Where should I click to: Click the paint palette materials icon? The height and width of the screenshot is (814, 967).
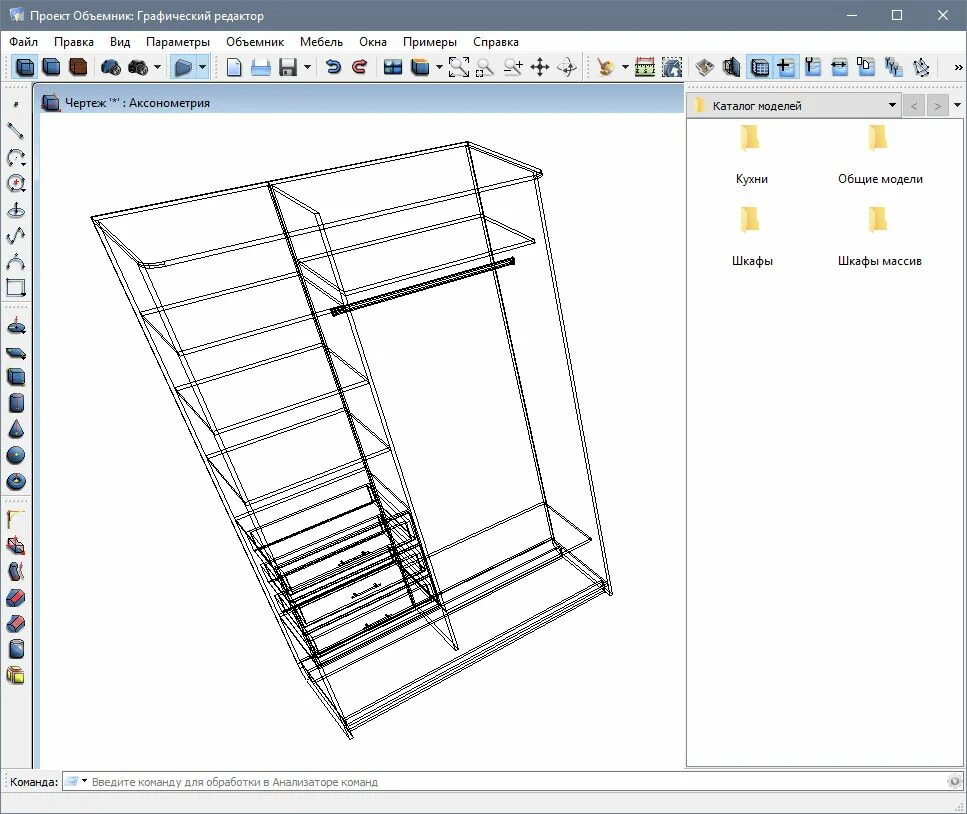point(606,67)
